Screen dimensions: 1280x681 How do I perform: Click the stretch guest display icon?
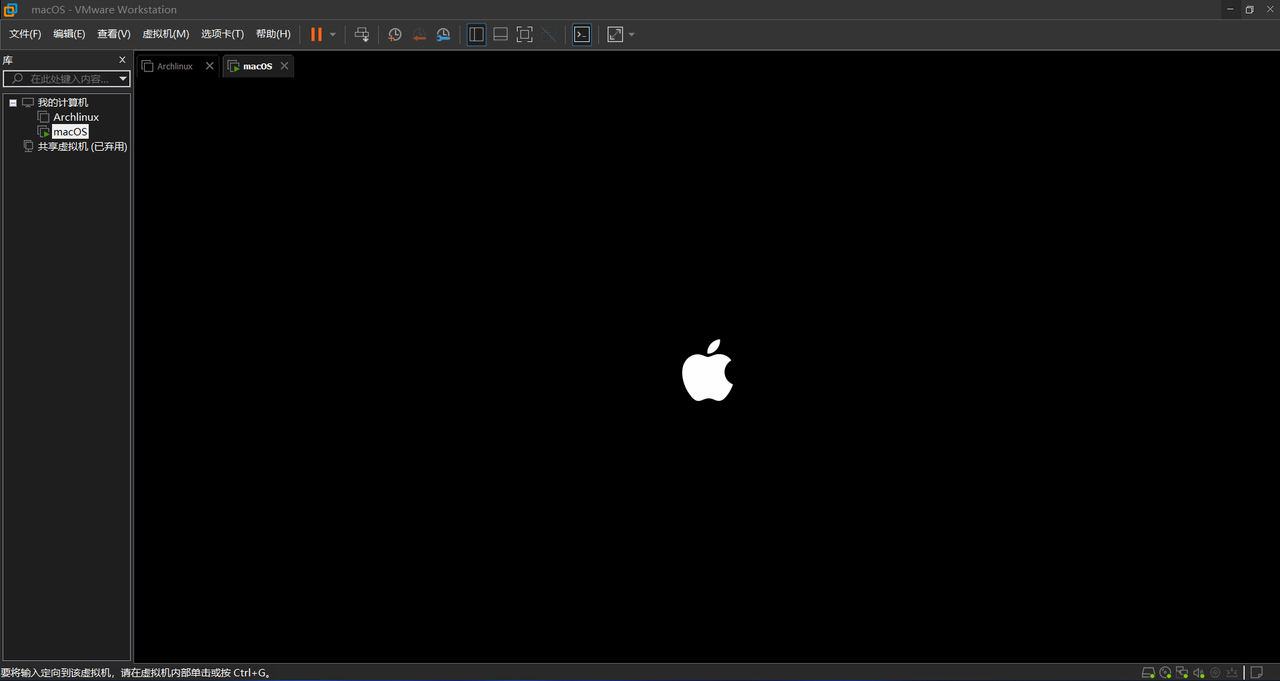(615, 34)
